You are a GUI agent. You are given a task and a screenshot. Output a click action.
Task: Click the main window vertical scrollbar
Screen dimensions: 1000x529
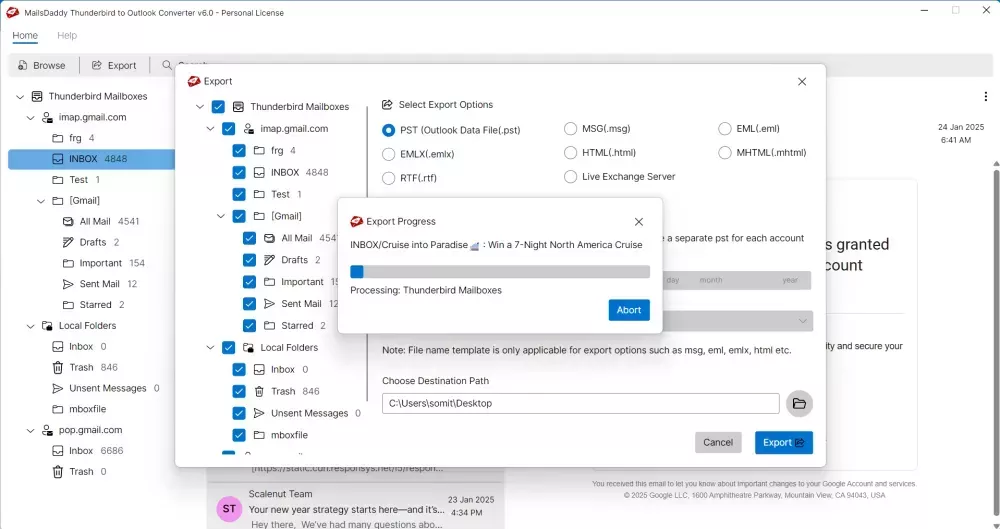[x=996, y=345]
